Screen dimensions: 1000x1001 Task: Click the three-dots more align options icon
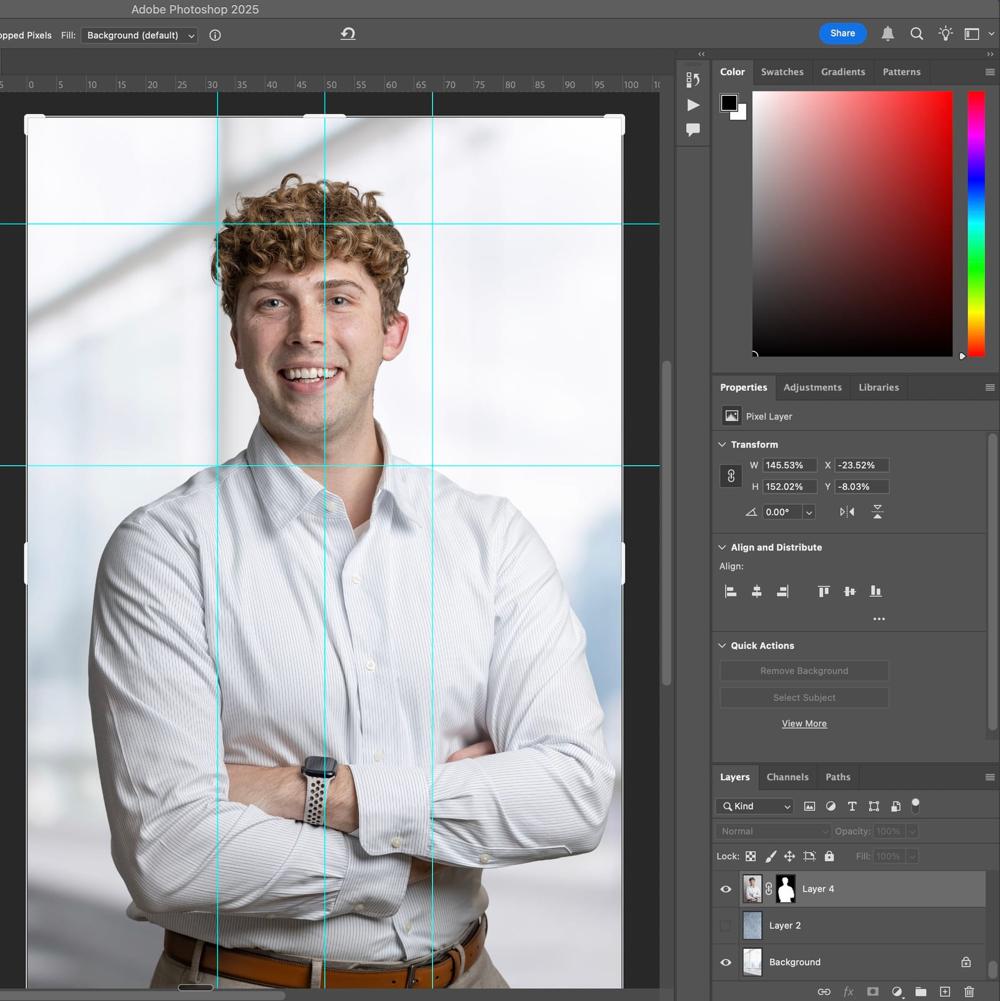point(879,619)
